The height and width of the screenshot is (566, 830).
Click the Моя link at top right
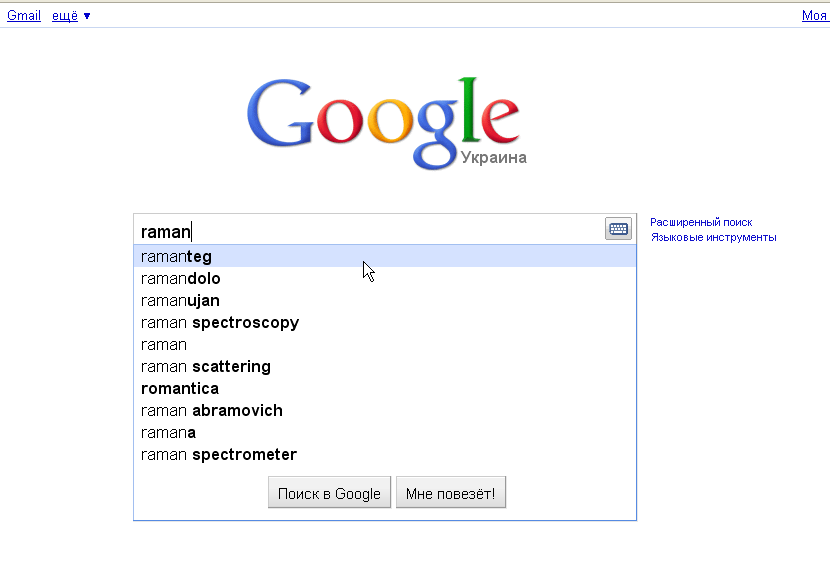(x=814, y=16)
